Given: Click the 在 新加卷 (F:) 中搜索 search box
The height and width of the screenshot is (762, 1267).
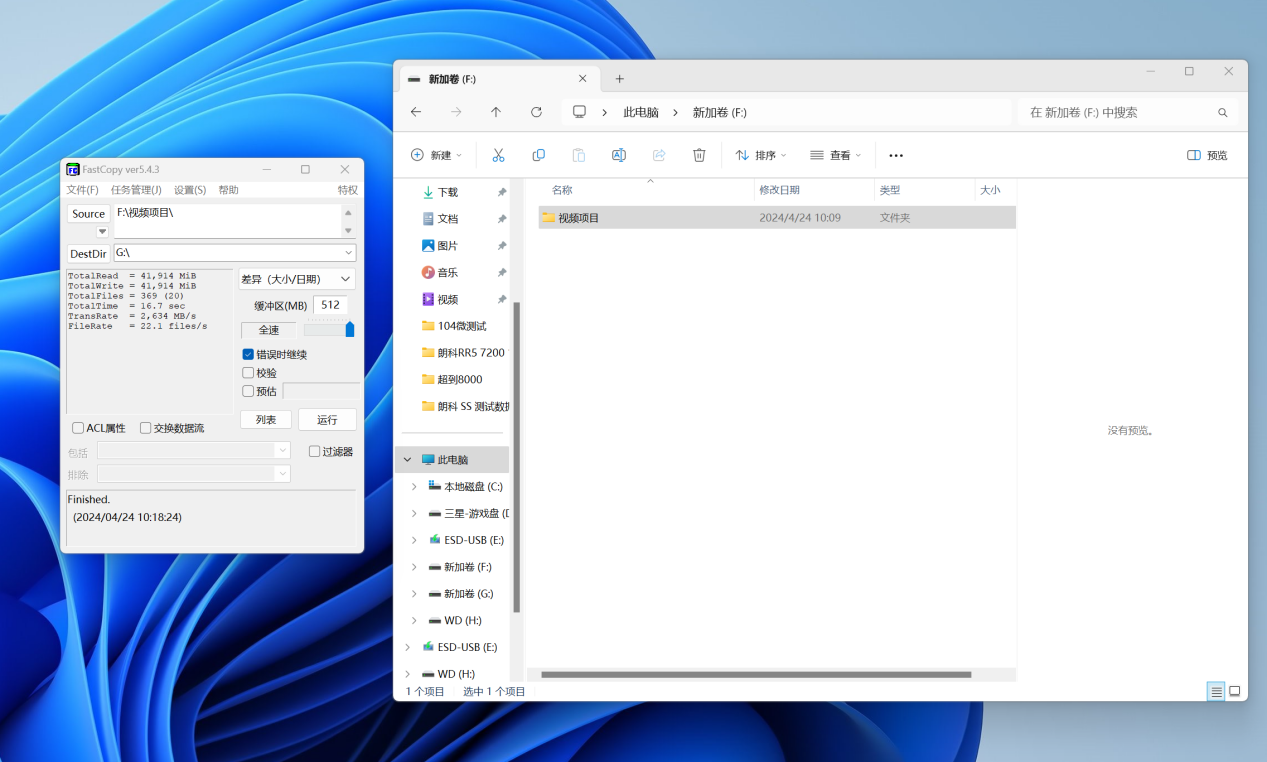Looking at the screenshot, I should pyautogui.click(x=1120, y=112).
